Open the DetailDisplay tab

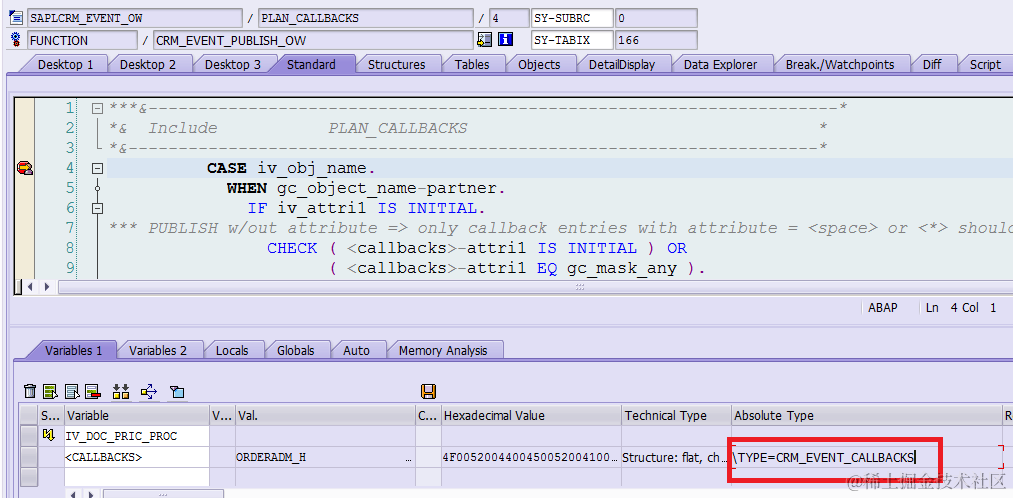tap(621, 65)
